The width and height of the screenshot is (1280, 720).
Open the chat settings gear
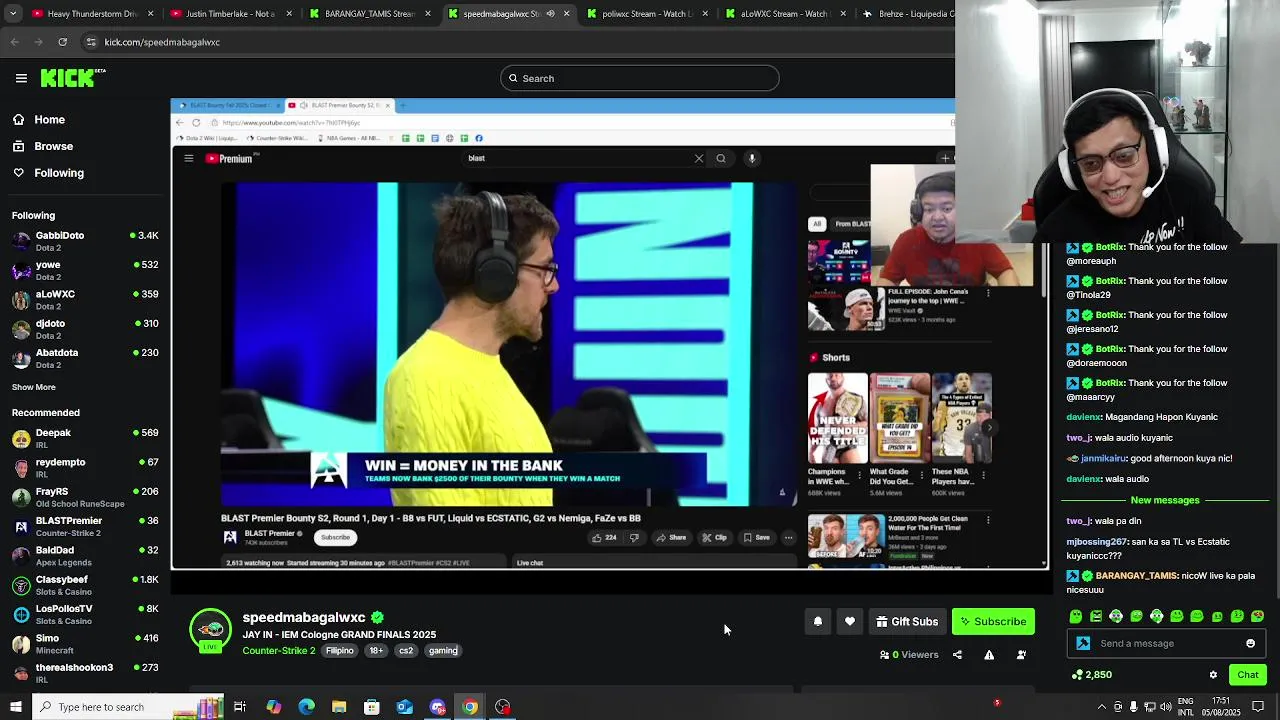tap(1213, 675)
